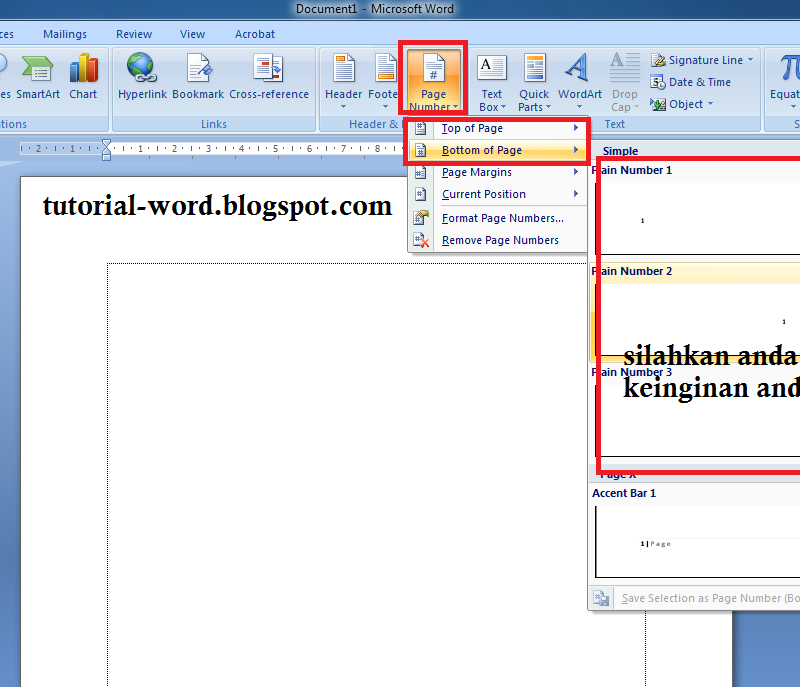Expand the Top of Page submenu arrow

point(576,128)
